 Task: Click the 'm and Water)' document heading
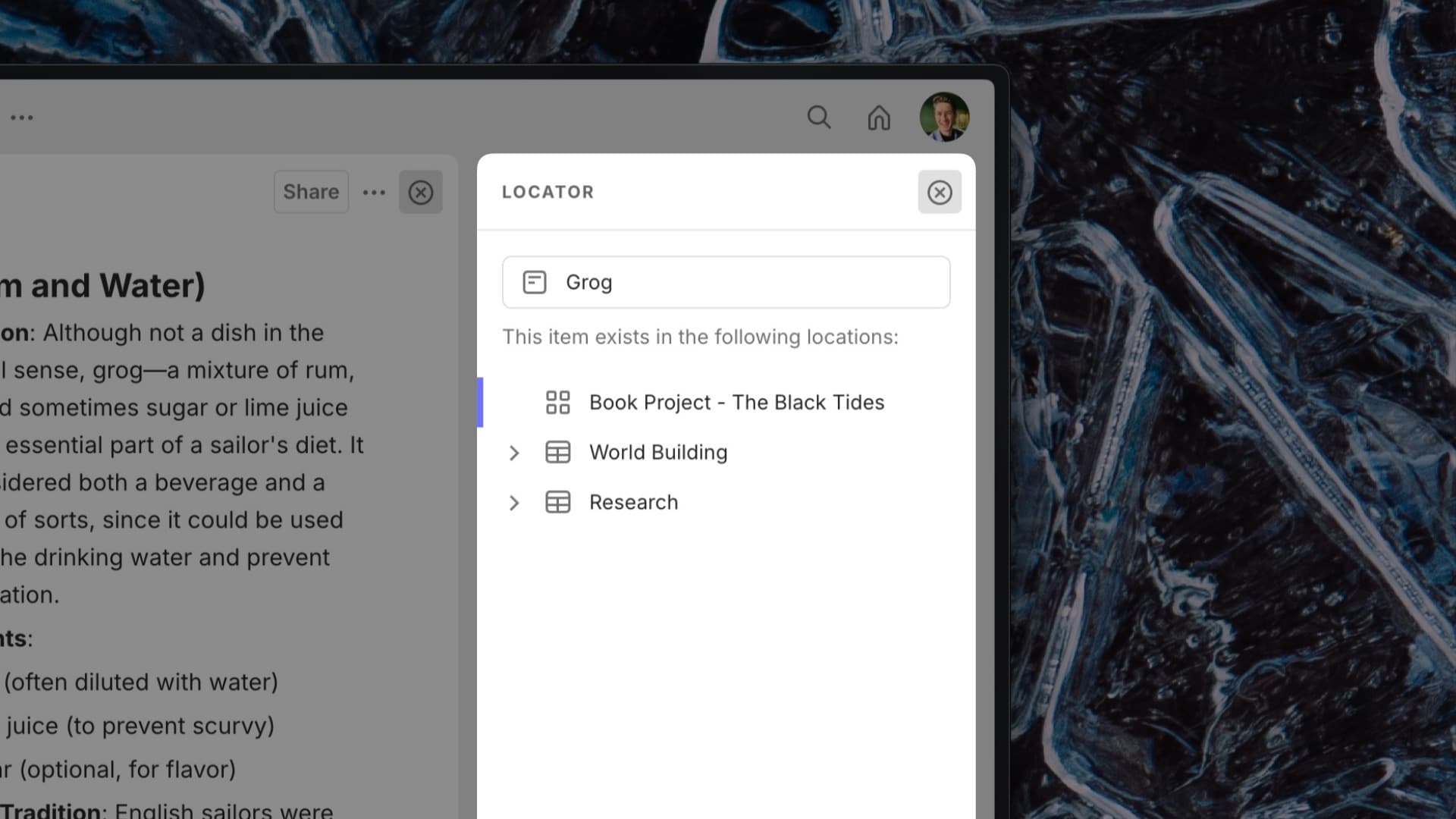pyautogui.click(x=102, y=286)
